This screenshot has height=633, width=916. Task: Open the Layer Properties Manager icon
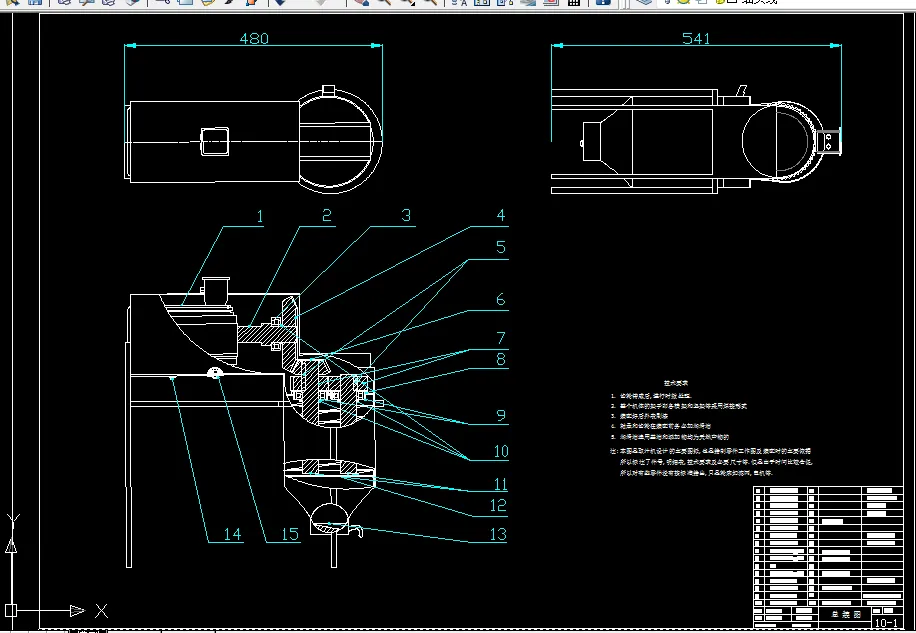click(x=645, y=3)
